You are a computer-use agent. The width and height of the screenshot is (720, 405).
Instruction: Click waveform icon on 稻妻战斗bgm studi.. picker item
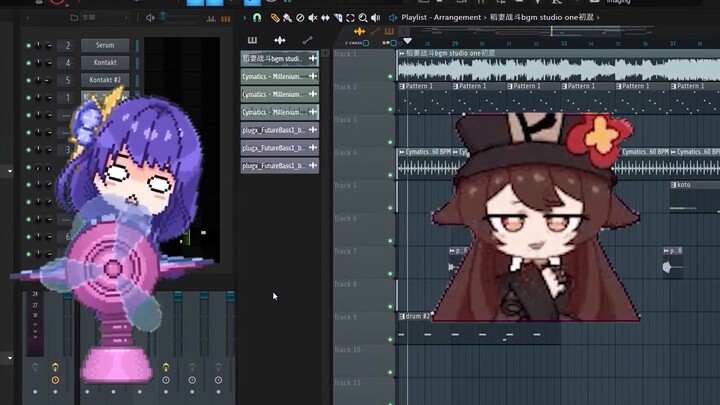(x=313, y=58)
